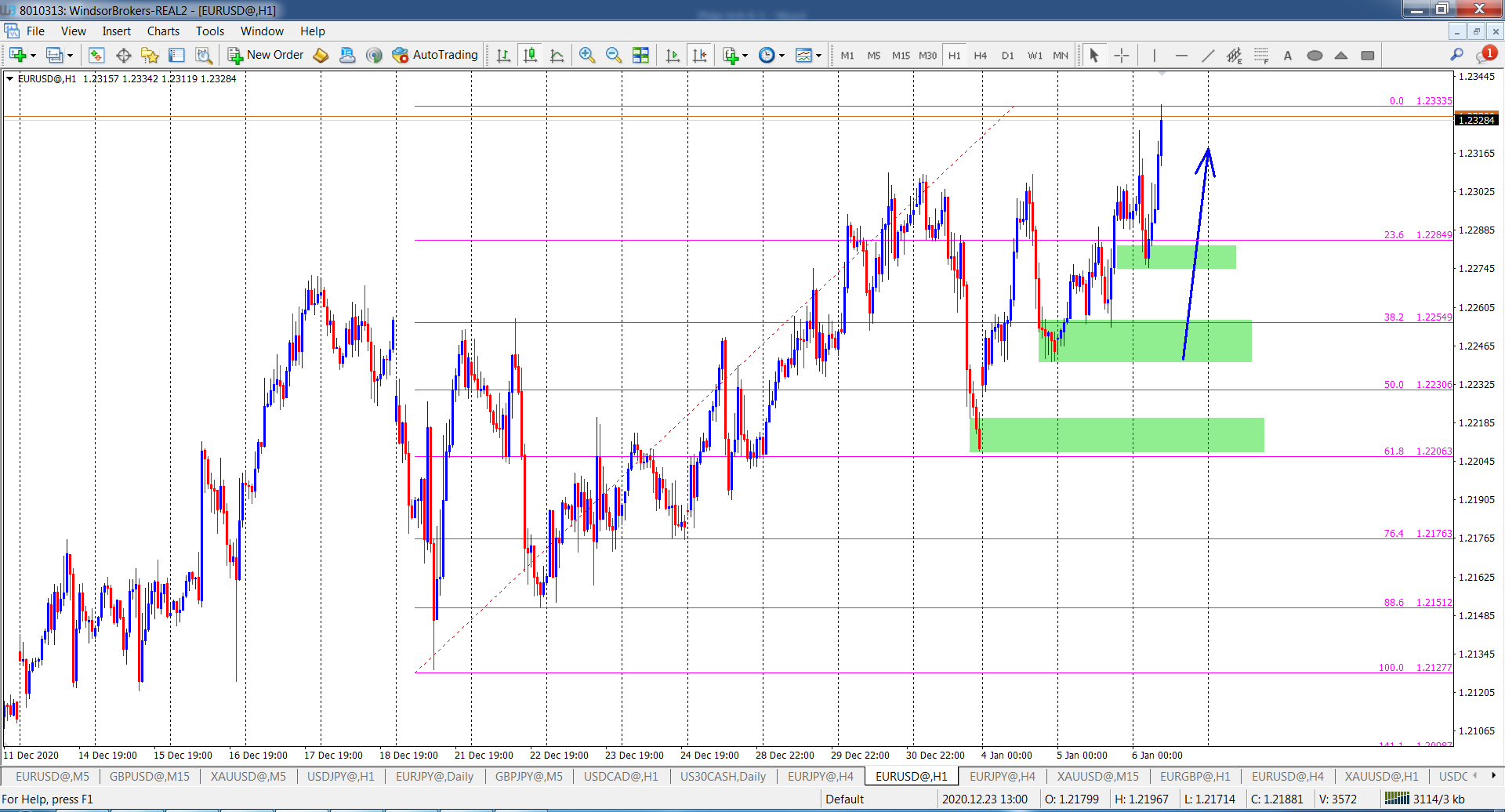Toggle Auto Scroll chart option

[x=673, y=55]
